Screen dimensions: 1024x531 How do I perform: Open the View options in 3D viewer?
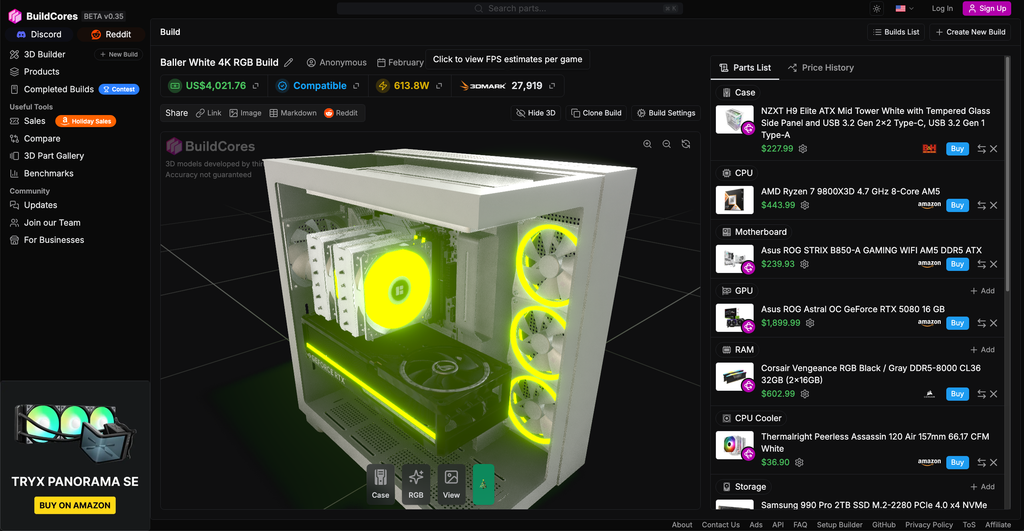[x=451, y=484]
